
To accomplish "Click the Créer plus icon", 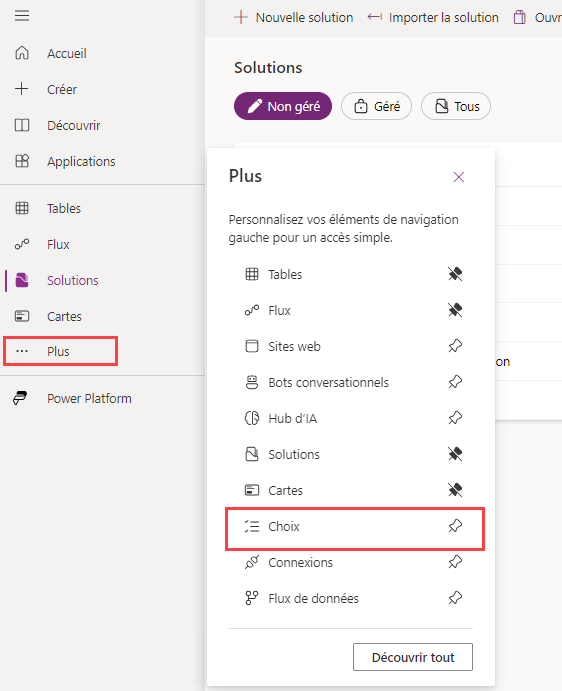I will 22,89.
